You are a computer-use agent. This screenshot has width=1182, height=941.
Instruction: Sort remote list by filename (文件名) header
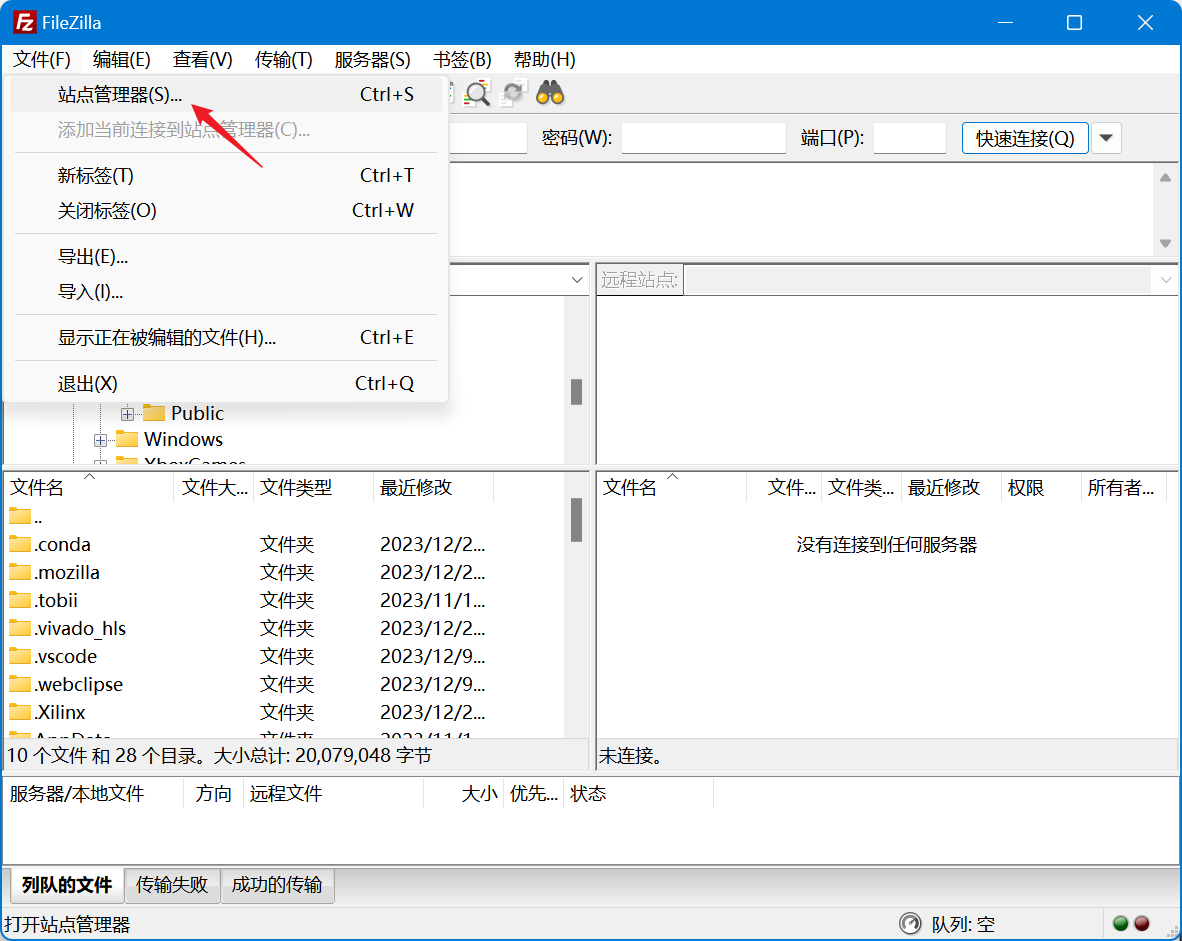click(672, 487)
